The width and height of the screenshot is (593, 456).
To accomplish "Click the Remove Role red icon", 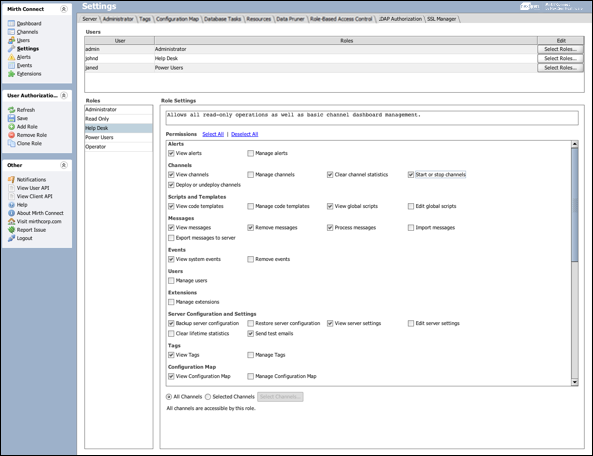I will point(11,135).
